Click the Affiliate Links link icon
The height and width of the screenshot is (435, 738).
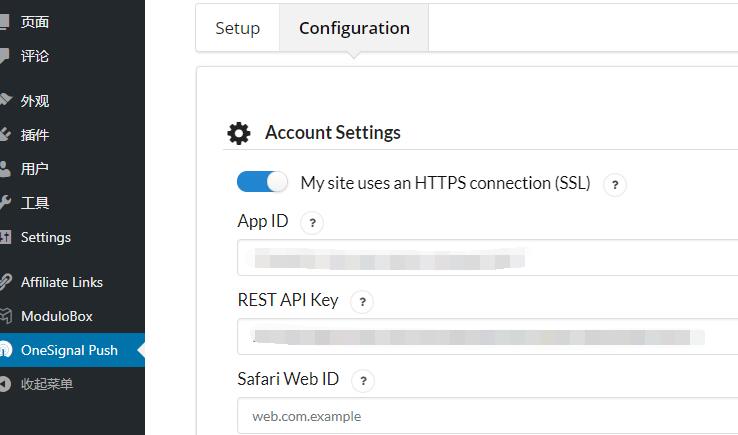[5, 282]
